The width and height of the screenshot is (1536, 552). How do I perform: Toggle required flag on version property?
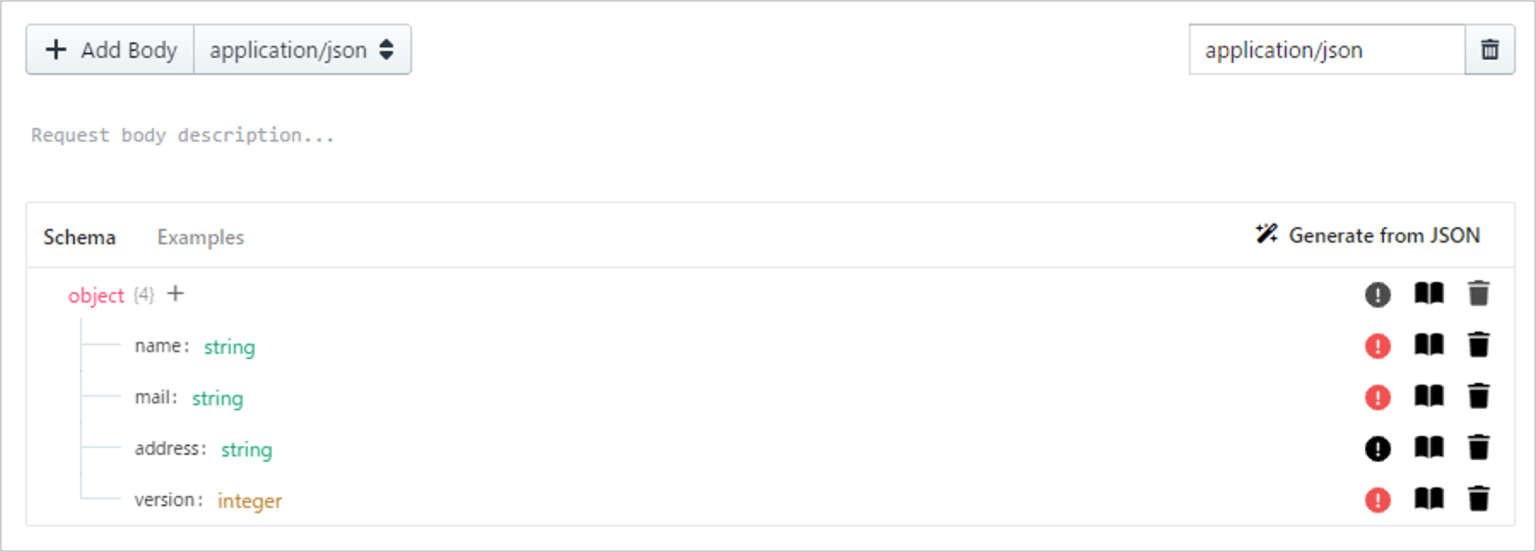click(1378, 500)
